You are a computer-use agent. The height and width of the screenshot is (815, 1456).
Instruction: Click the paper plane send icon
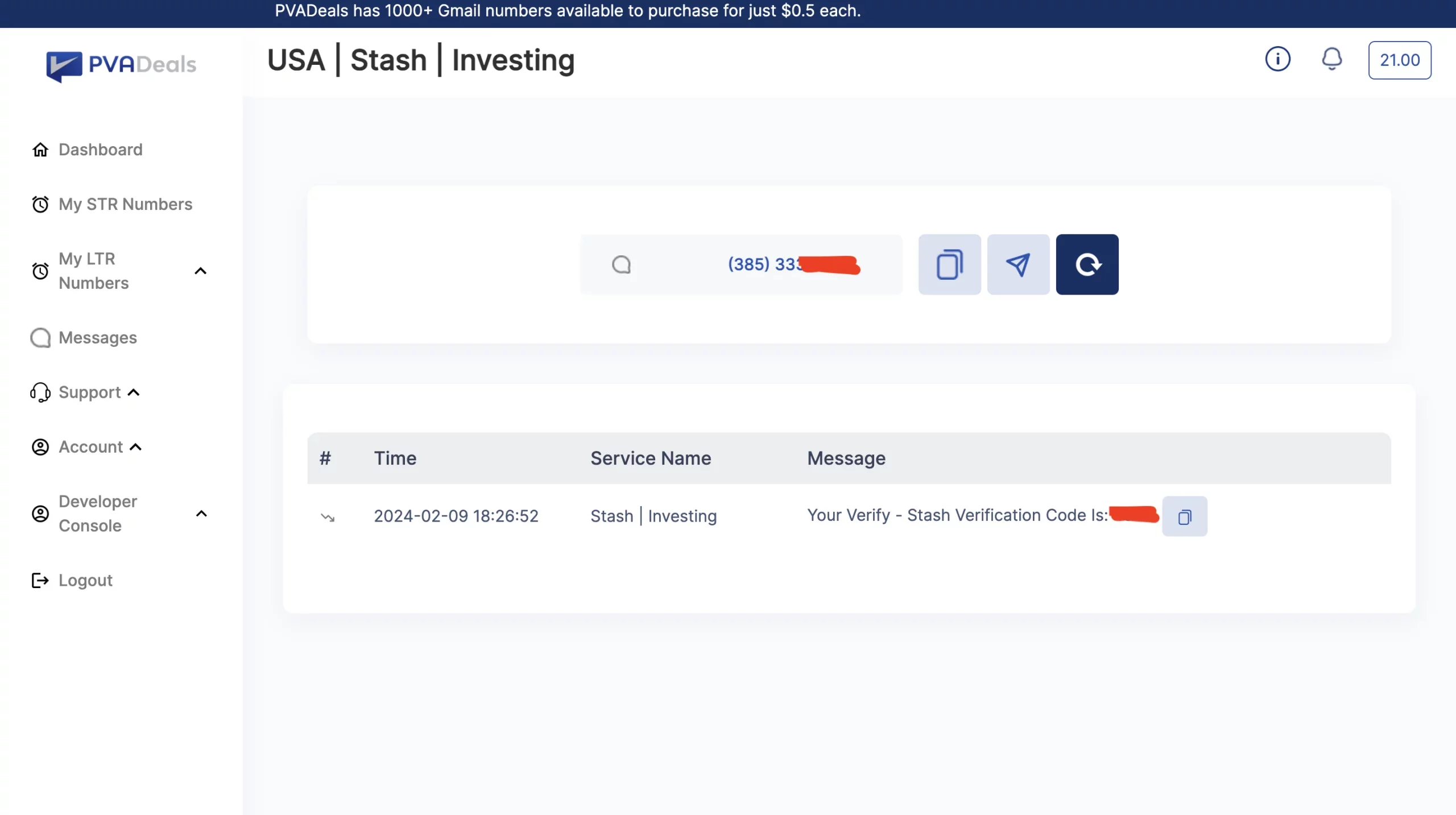click(x=1018, y=264)
